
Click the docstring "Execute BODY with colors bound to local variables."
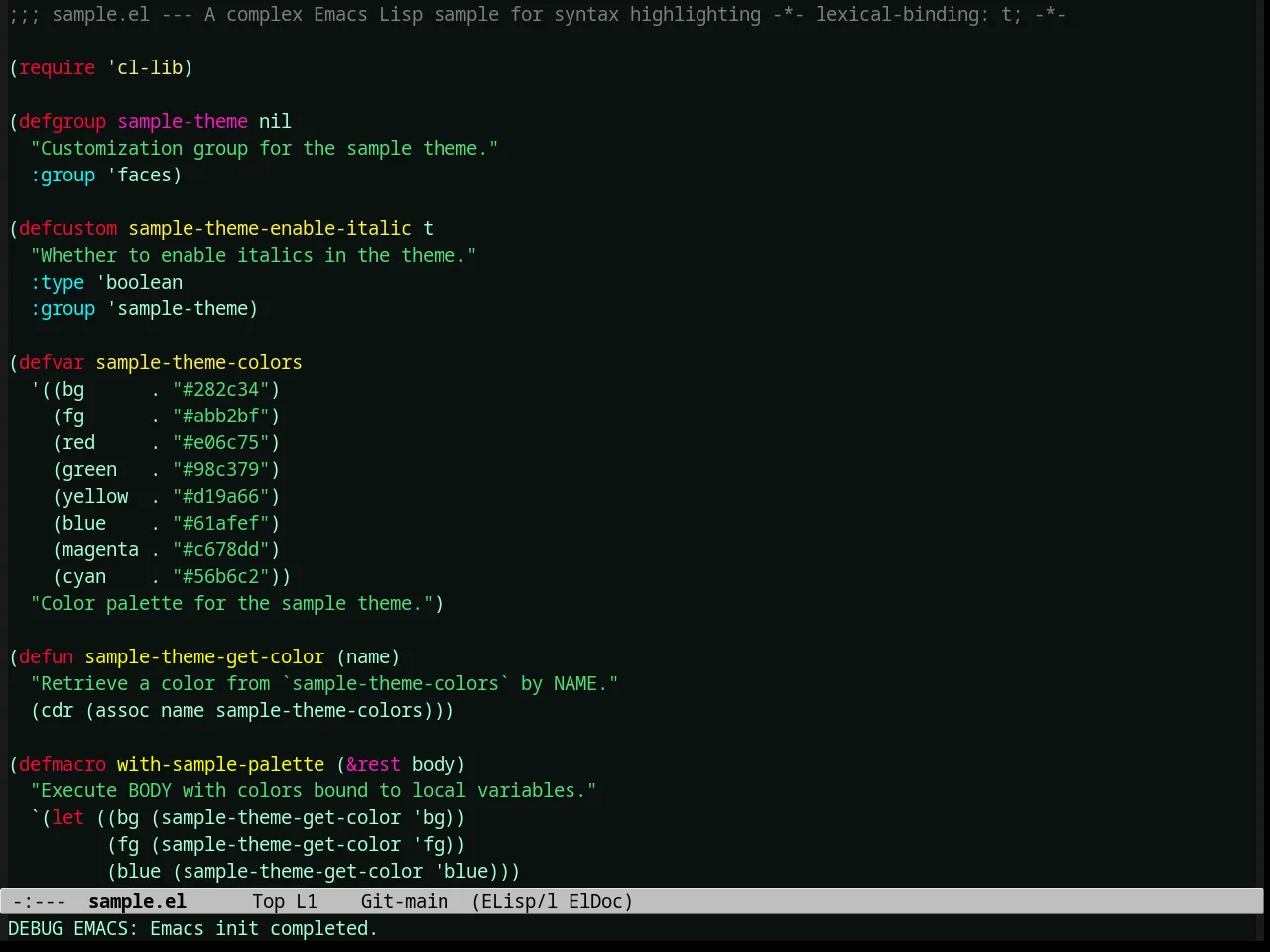[314, 790]
